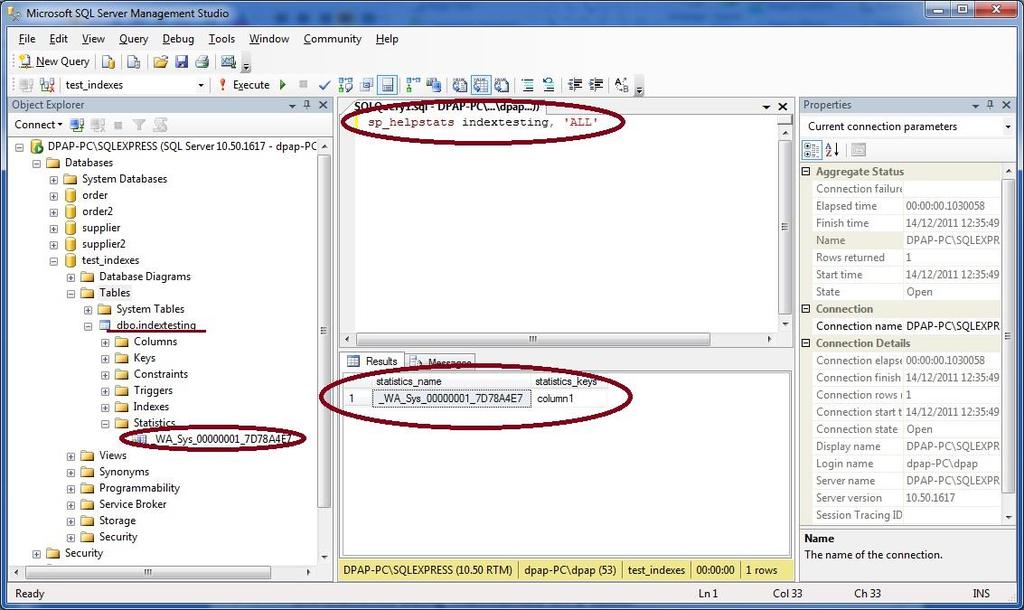Screen dimensions: 1024x610
Task: Open the Query Options icon
Action: pyautogui.click(x=366, y=85)
